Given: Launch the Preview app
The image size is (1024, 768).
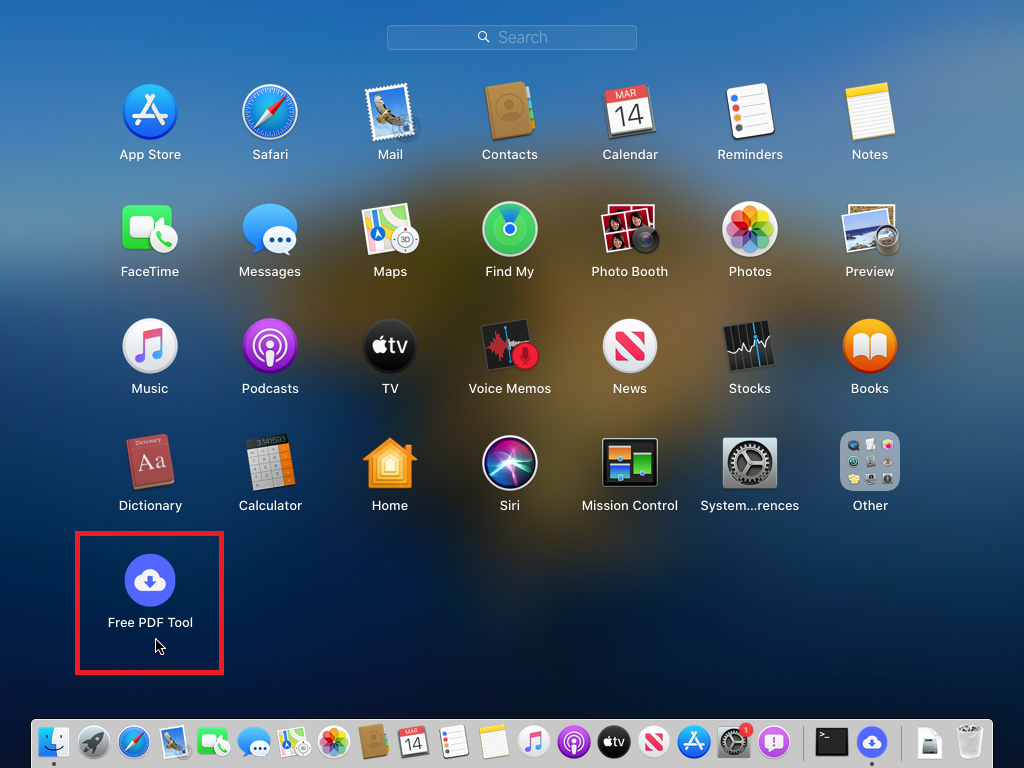Looking at the screenshot, I should pyautogui.click(x=870, y=229).
